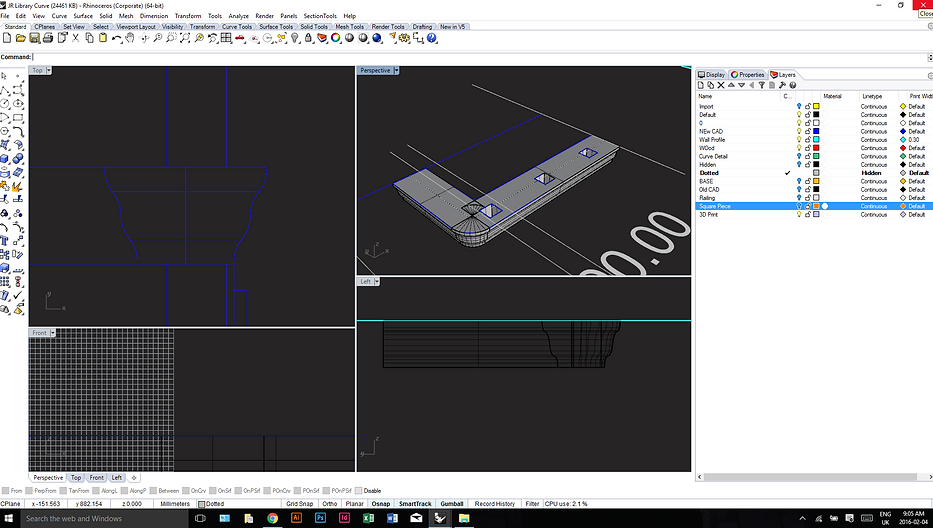
Task: Open the Analyze menu
Action: tap(239, 16)
